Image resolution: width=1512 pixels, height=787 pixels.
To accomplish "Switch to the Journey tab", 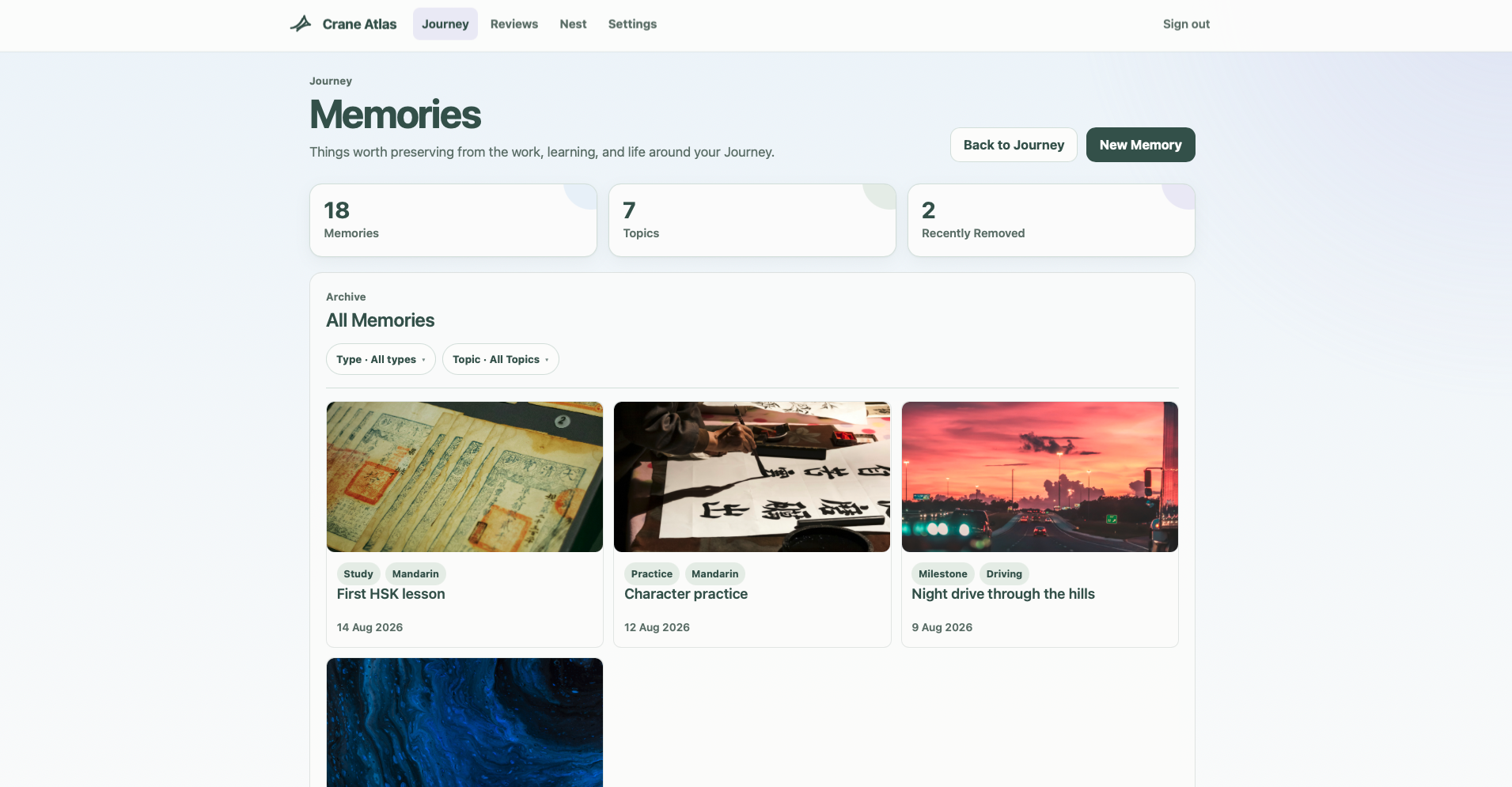I will 445,24.
